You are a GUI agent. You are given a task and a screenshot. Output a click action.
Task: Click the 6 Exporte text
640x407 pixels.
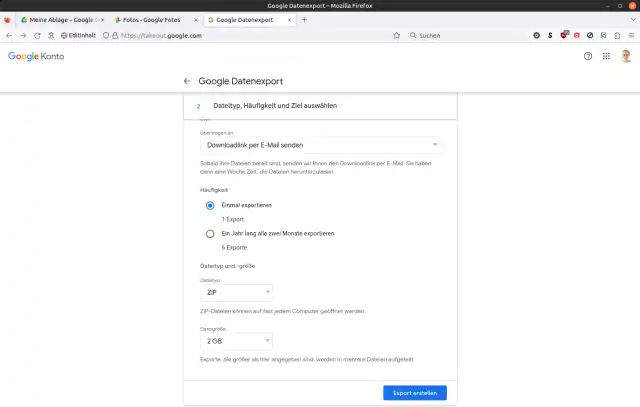coord(234,247)
